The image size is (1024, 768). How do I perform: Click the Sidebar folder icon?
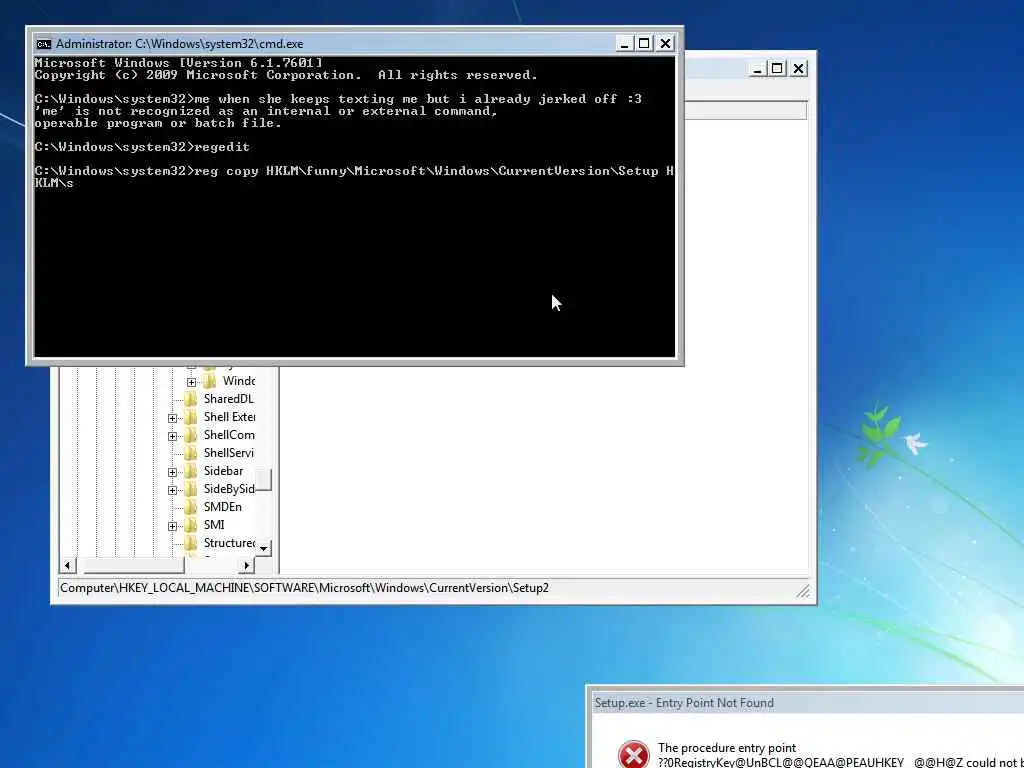[191, 471]
